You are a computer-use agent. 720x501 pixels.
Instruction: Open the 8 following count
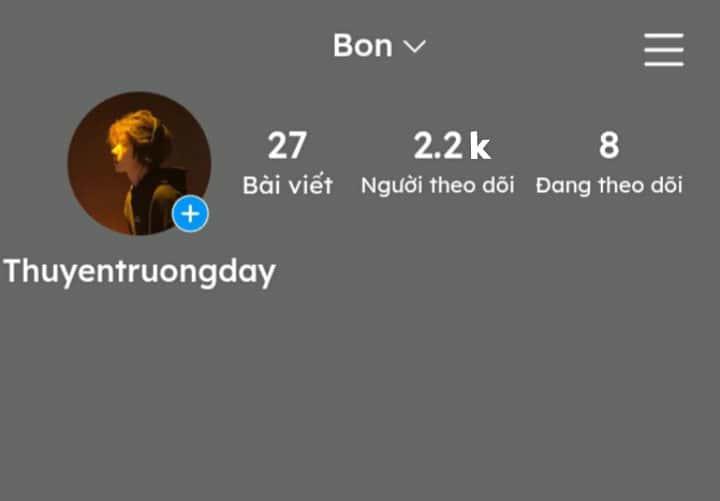(609, 146)
